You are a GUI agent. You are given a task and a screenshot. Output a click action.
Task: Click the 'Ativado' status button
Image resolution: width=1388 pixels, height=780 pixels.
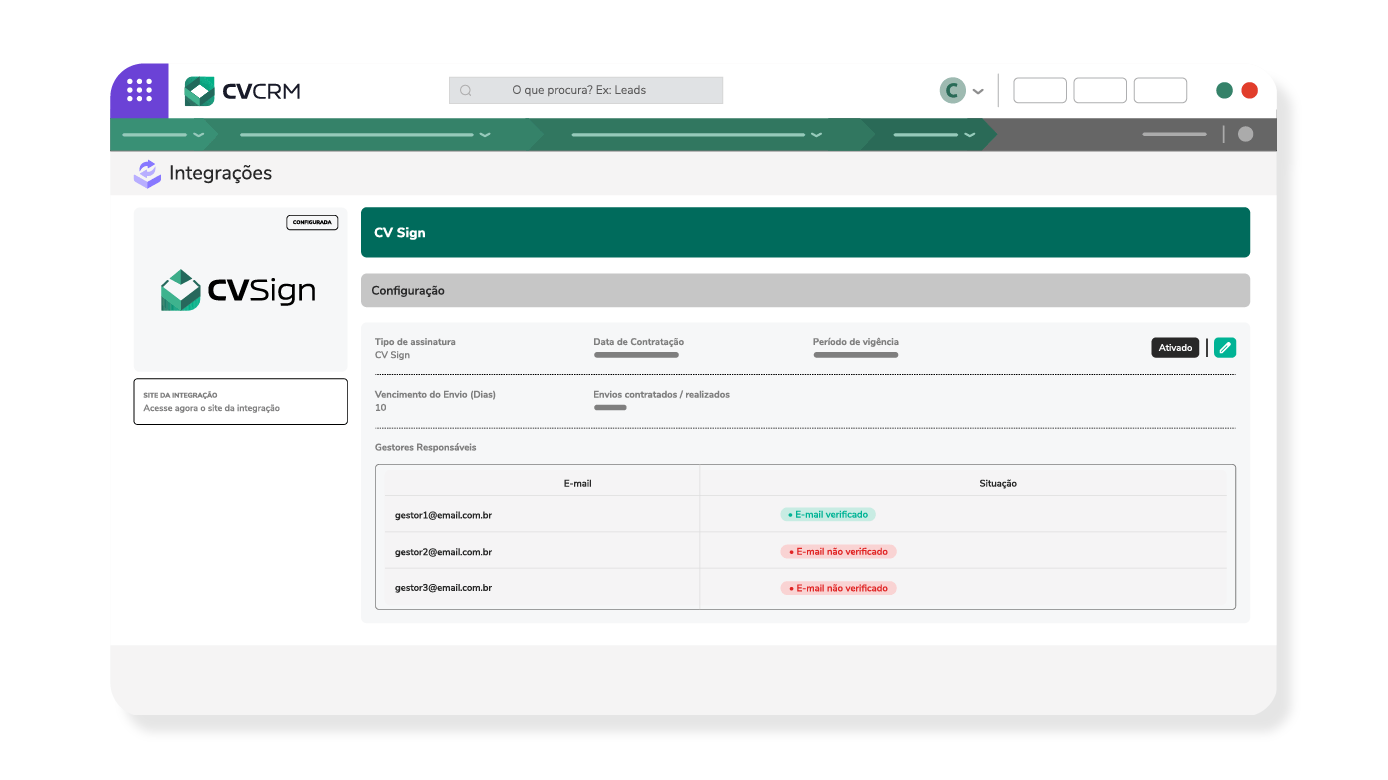(x=1175, y=348)
